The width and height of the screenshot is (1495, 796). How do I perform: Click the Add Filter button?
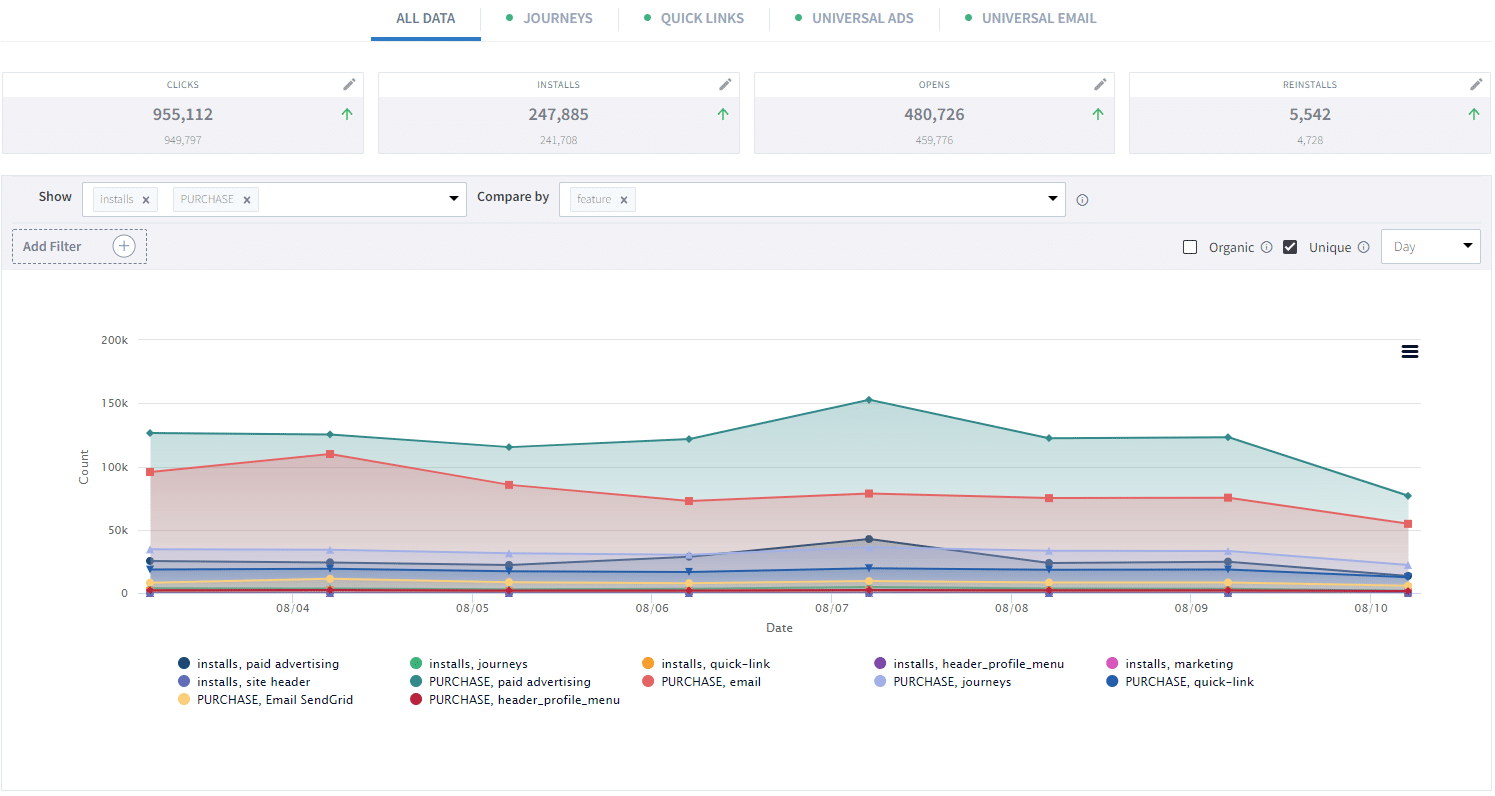pos(79,246)
